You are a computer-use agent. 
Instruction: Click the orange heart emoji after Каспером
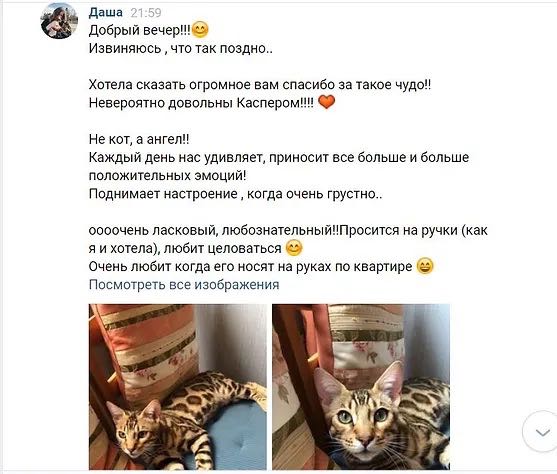pyautogui.click(x=326, y=102)
